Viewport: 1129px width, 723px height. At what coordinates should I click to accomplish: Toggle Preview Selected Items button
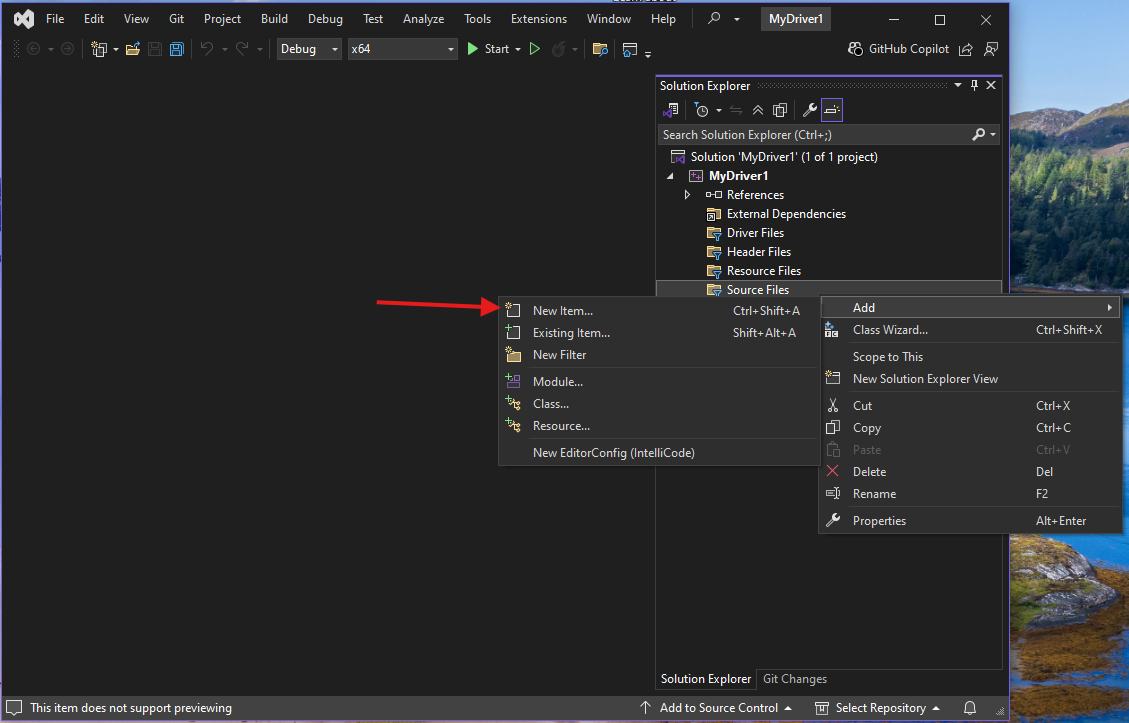click(x=832, y=110)
